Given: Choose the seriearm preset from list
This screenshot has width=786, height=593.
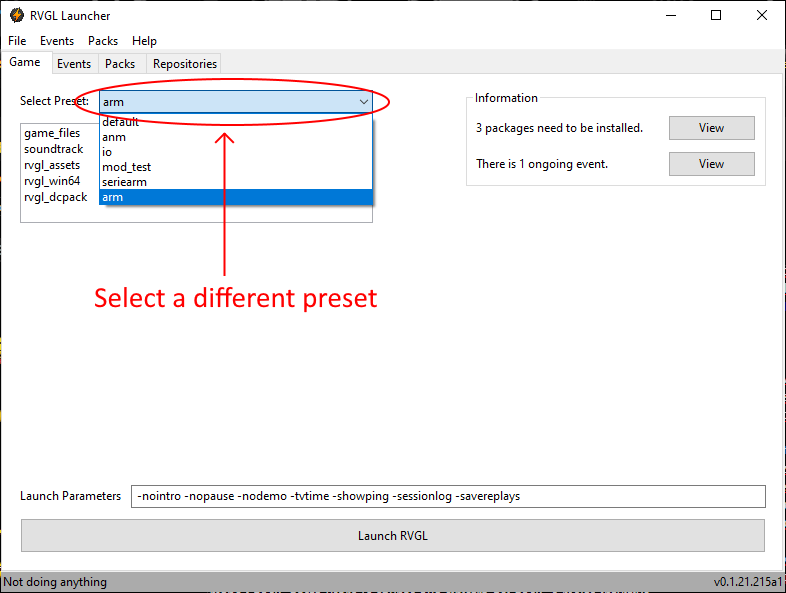Looking at the screenshot, I should point(236,182).
